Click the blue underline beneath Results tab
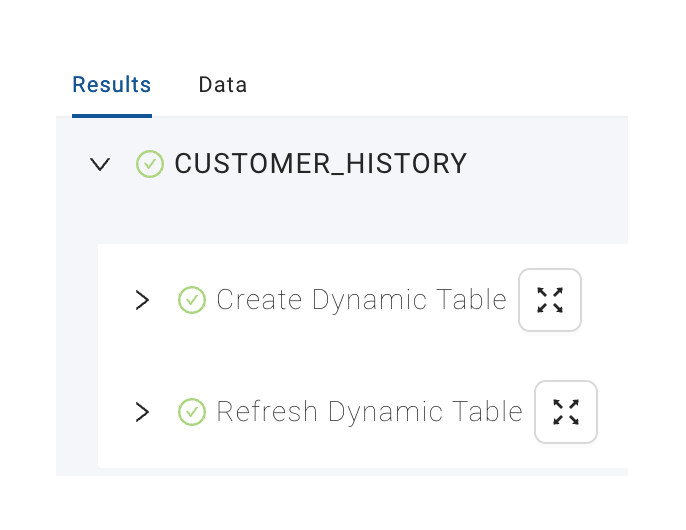This screenshot has height=530, width=686. pyautogui.click(x=112, y=116)
